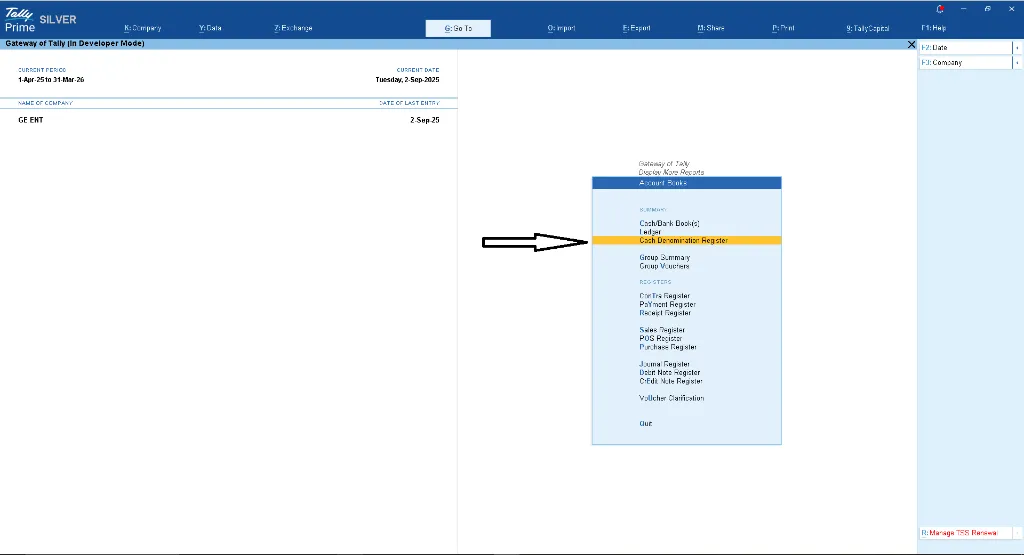Open the Receipt Register

665,313
